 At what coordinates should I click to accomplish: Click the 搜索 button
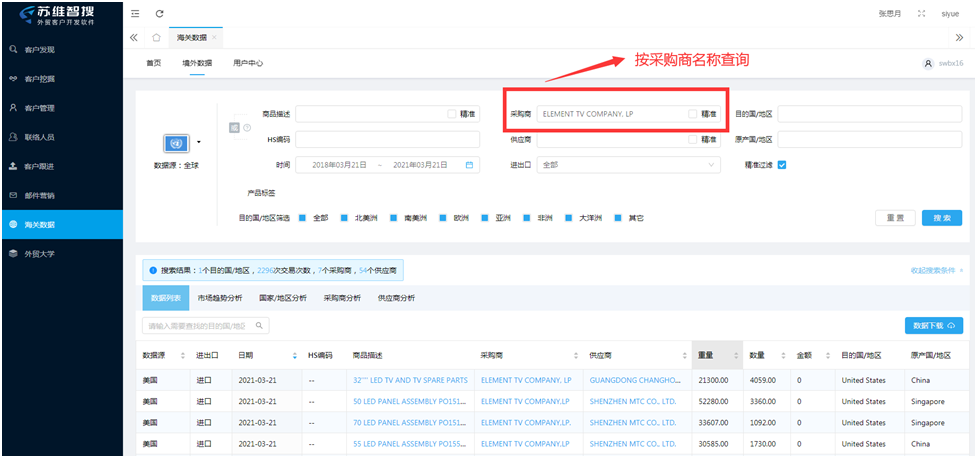941,217
